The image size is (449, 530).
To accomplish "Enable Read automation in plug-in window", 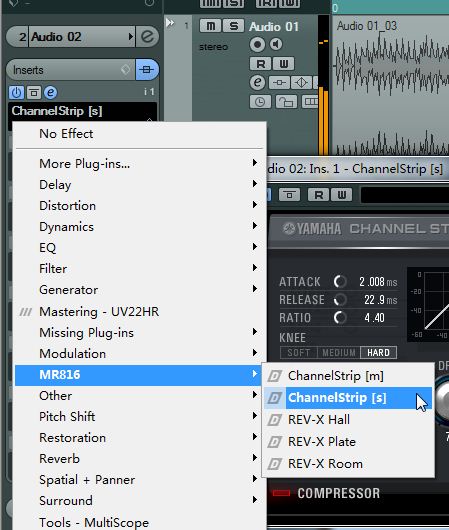I will pos(318,195).
